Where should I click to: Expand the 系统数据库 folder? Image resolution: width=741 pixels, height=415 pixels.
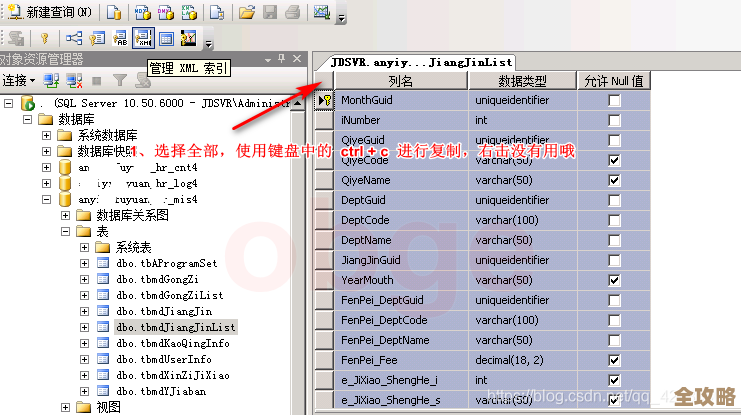pos(46,135)
